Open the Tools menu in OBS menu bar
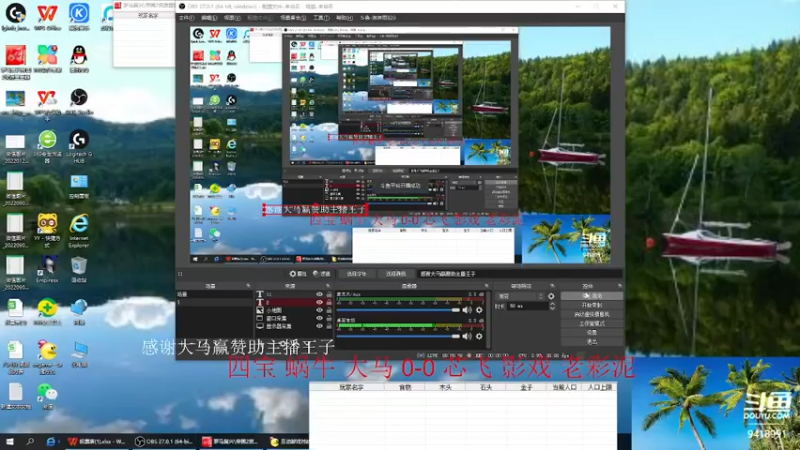 point(321,18)
